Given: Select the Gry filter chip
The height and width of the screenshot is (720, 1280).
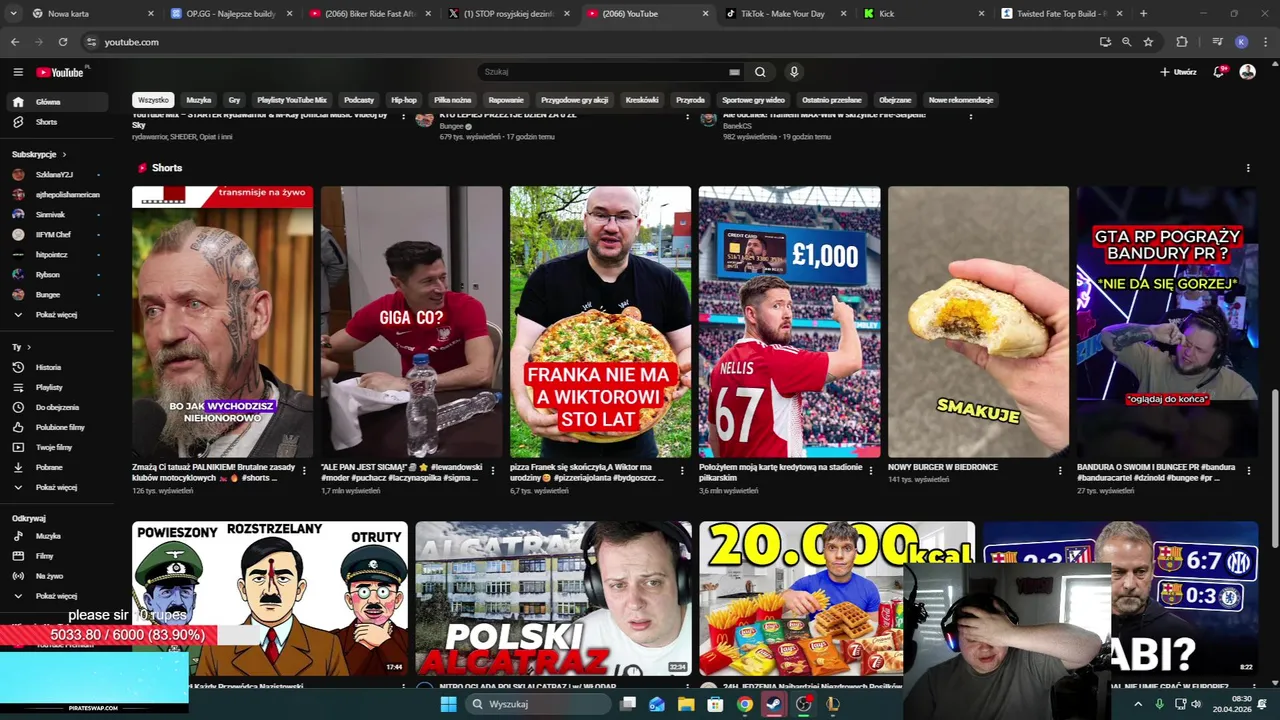Looking at the screenshot, I should coord(234,100).
